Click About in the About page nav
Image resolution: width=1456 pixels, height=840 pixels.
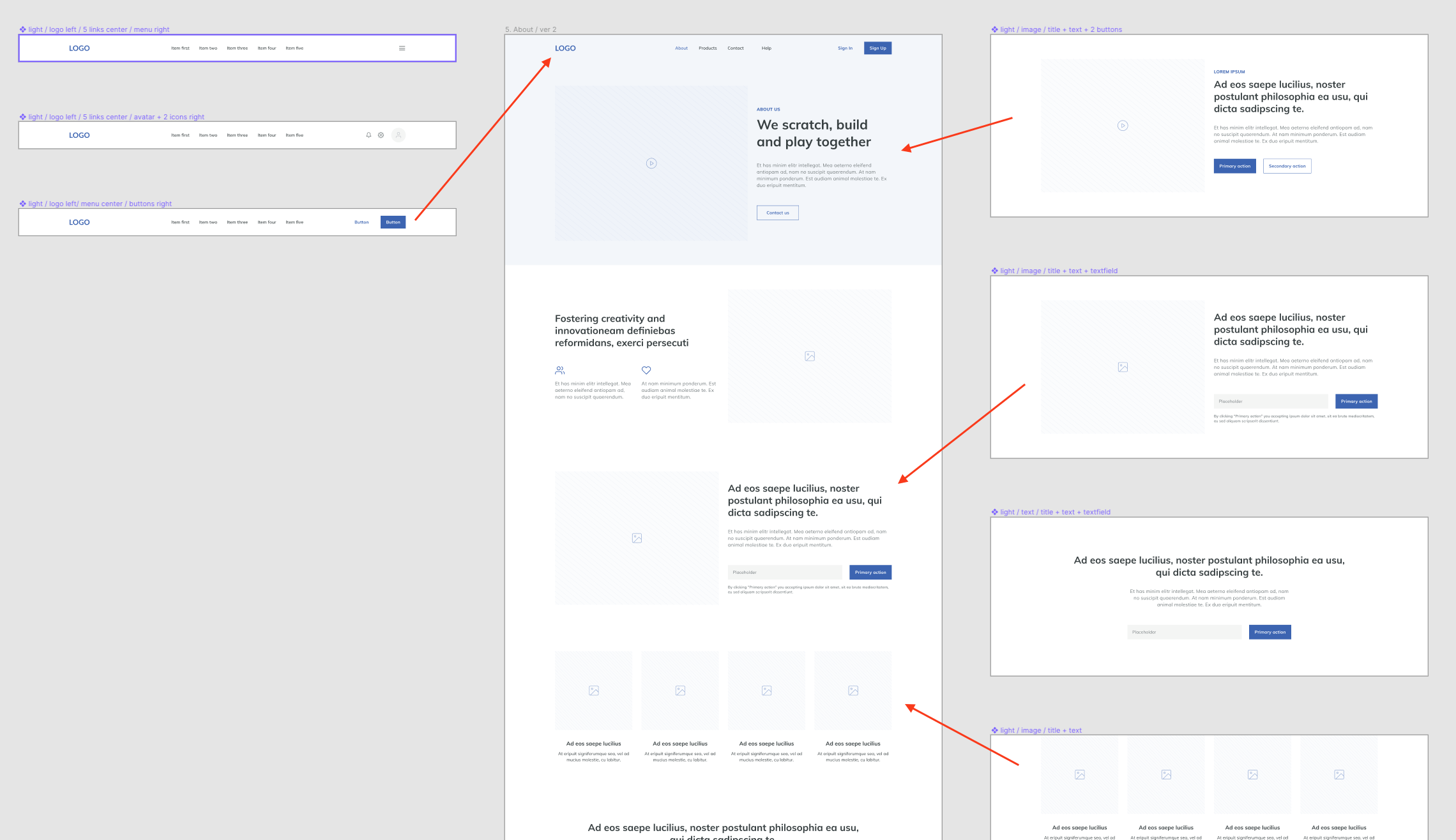[681, 48]
